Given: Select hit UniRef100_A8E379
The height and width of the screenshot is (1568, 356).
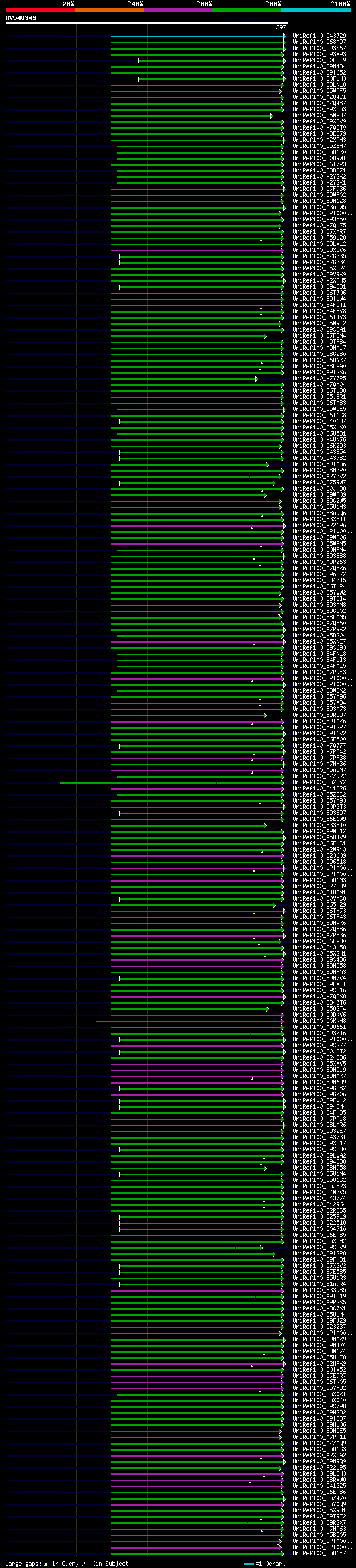Looking at the screenshot, I should pos(319,134).
